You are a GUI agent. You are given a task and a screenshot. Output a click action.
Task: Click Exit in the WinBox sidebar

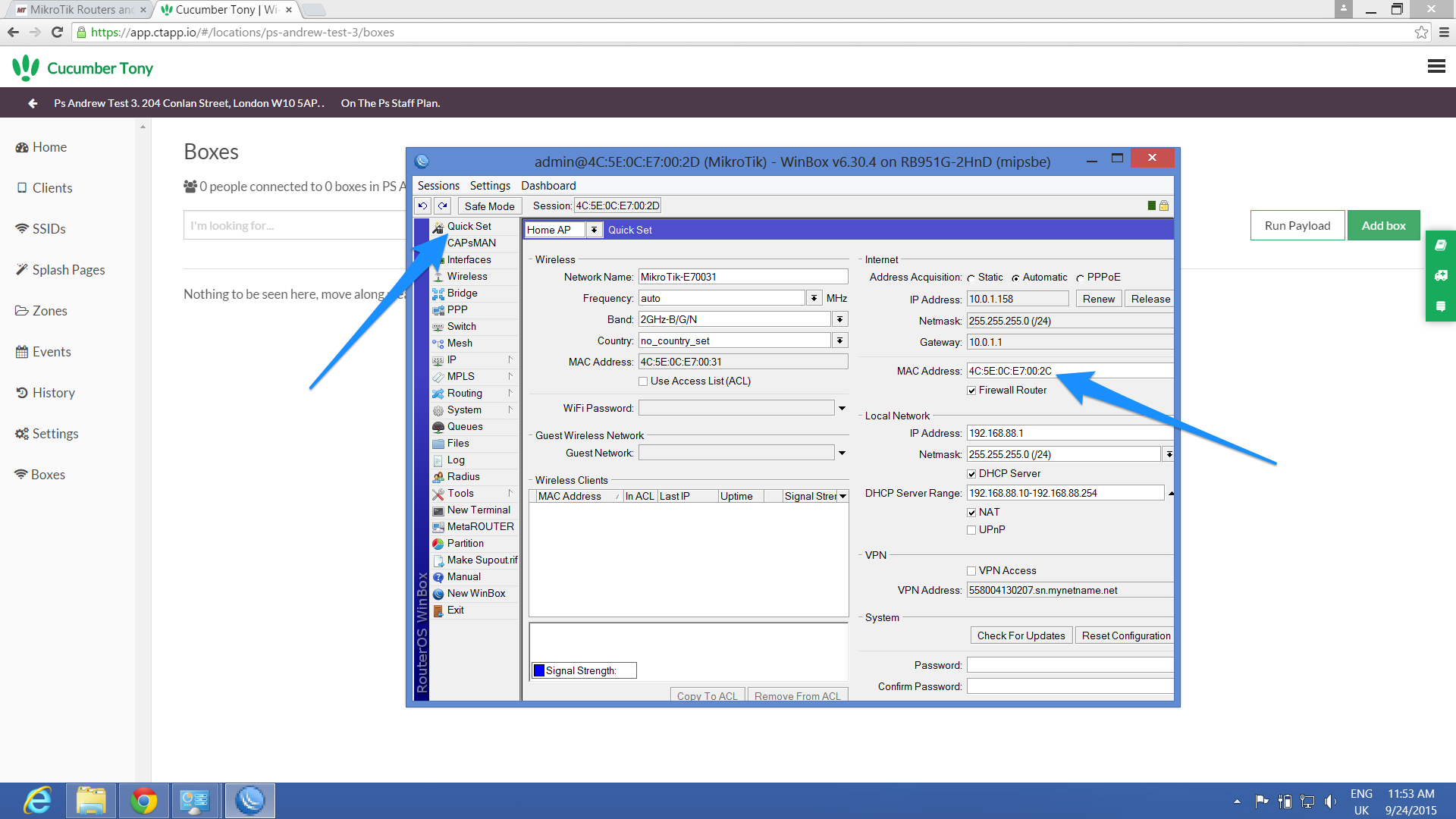[x=455, y=610]
